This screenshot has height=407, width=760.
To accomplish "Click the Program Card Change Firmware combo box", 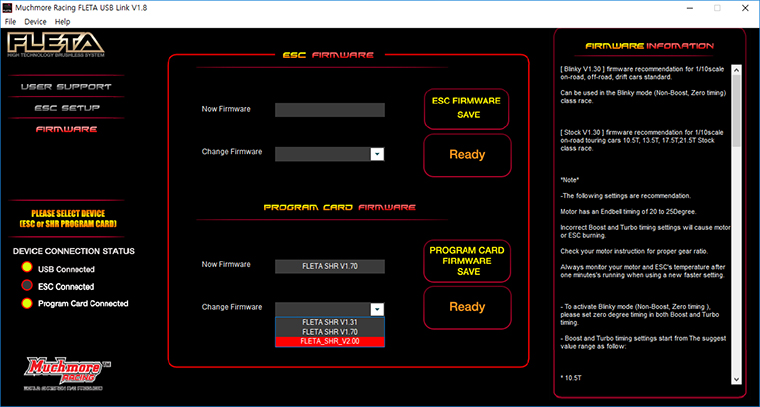I will [330, 309].
